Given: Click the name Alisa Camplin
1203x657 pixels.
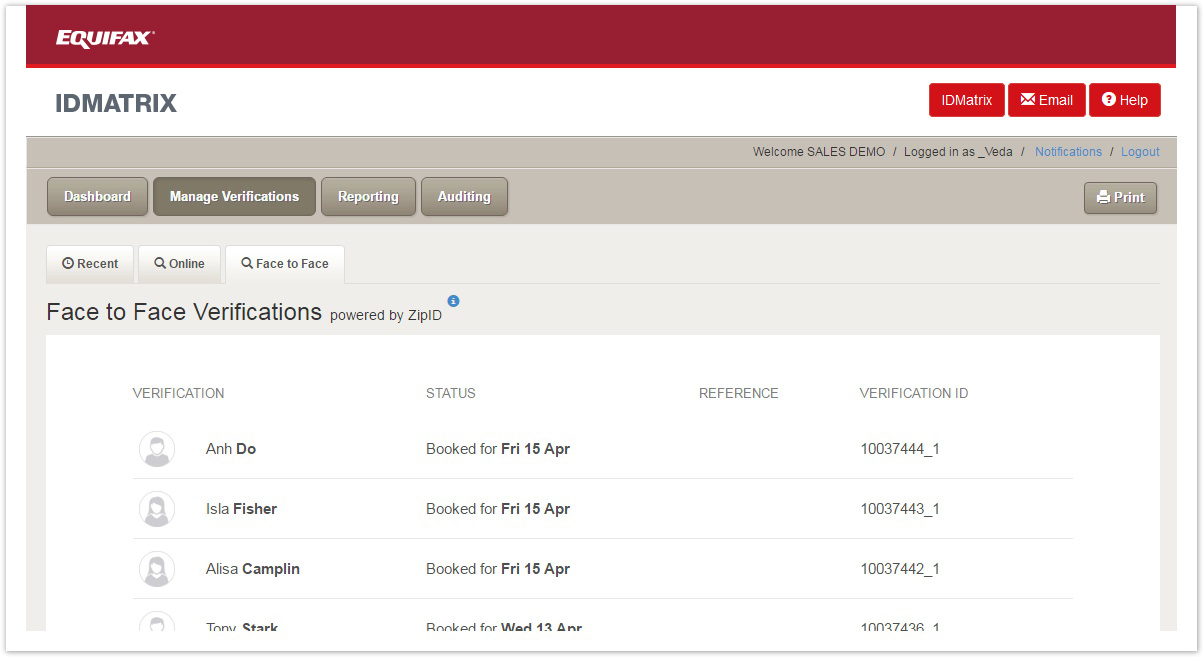Looking at the screenshot, I should (x=253, y=569).
